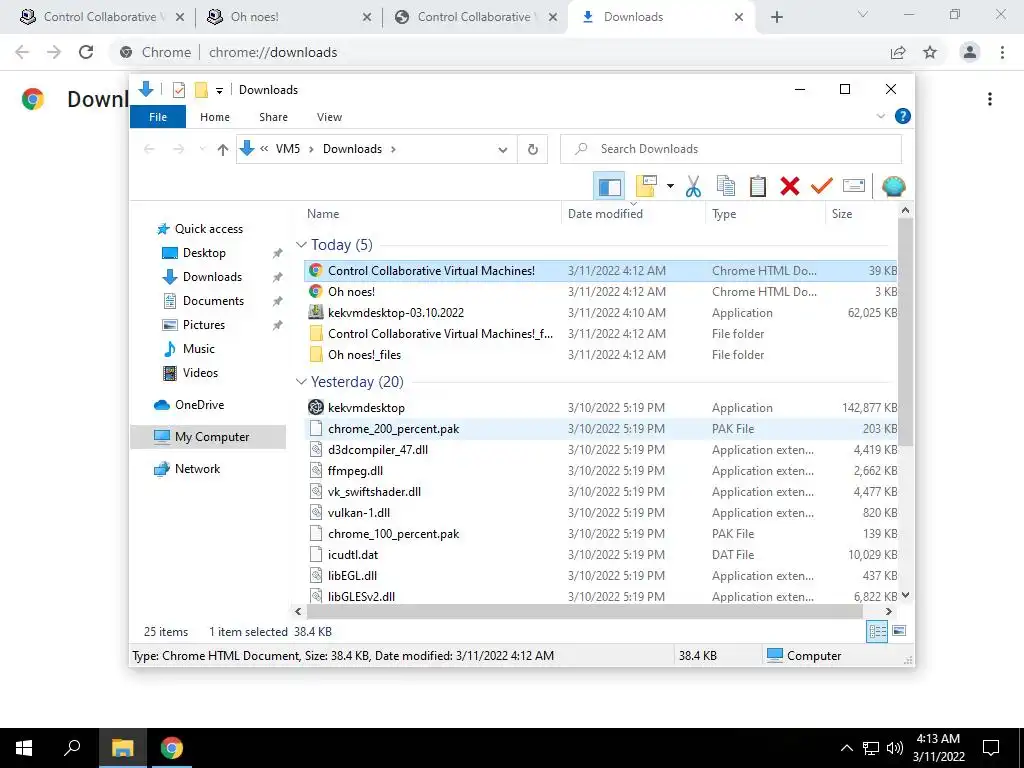The height and width of the screenshot is (768, 1024).
Task: Bookmark this page with the star icon
Action: (x=930, y=52)
